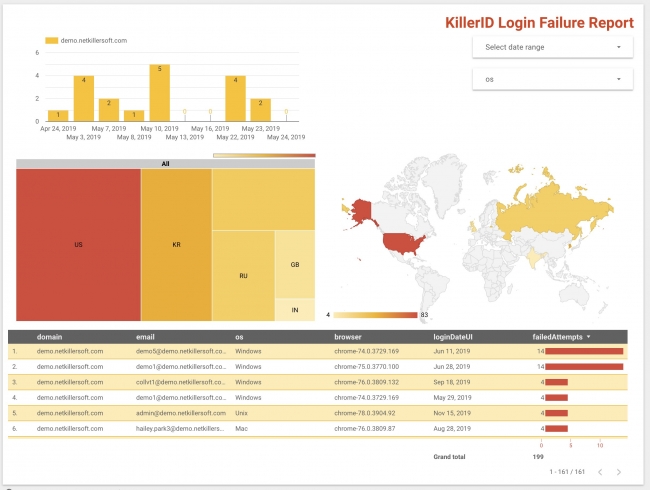Expand the os filter dropdown

[x=552, y=79]
